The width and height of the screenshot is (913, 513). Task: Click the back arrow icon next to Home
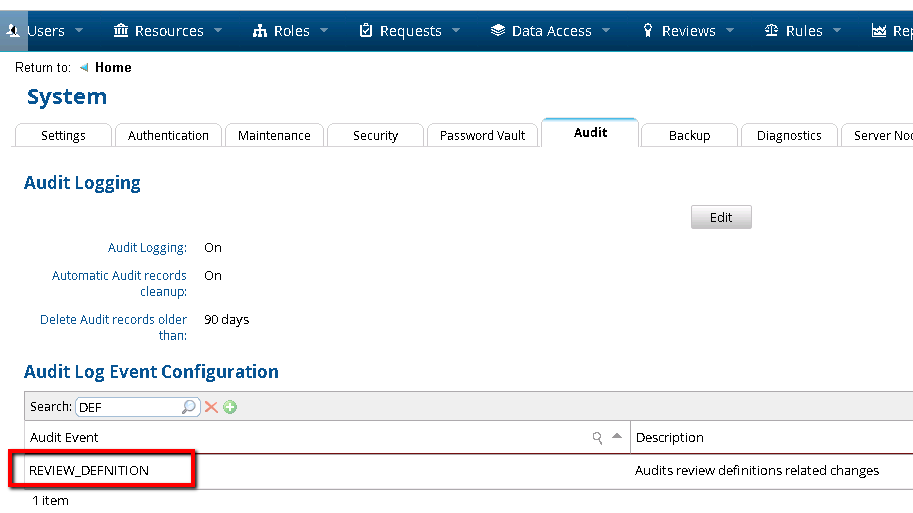click(x=84, y=68)
